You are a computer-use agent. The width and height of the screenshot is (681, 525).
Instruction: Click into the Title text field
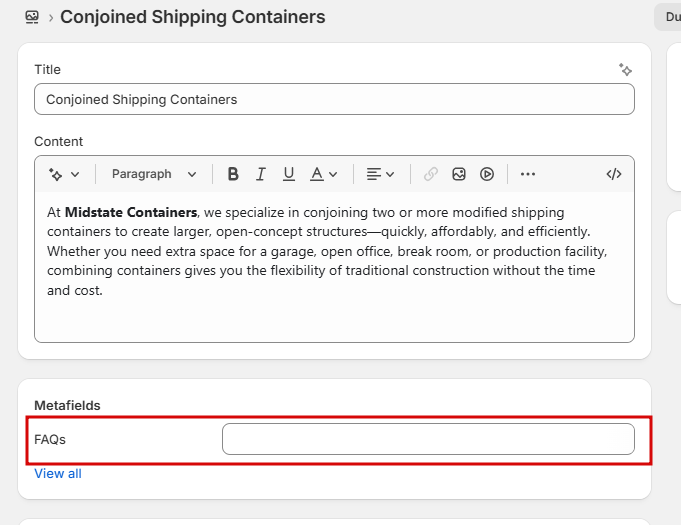pos(334,99)
